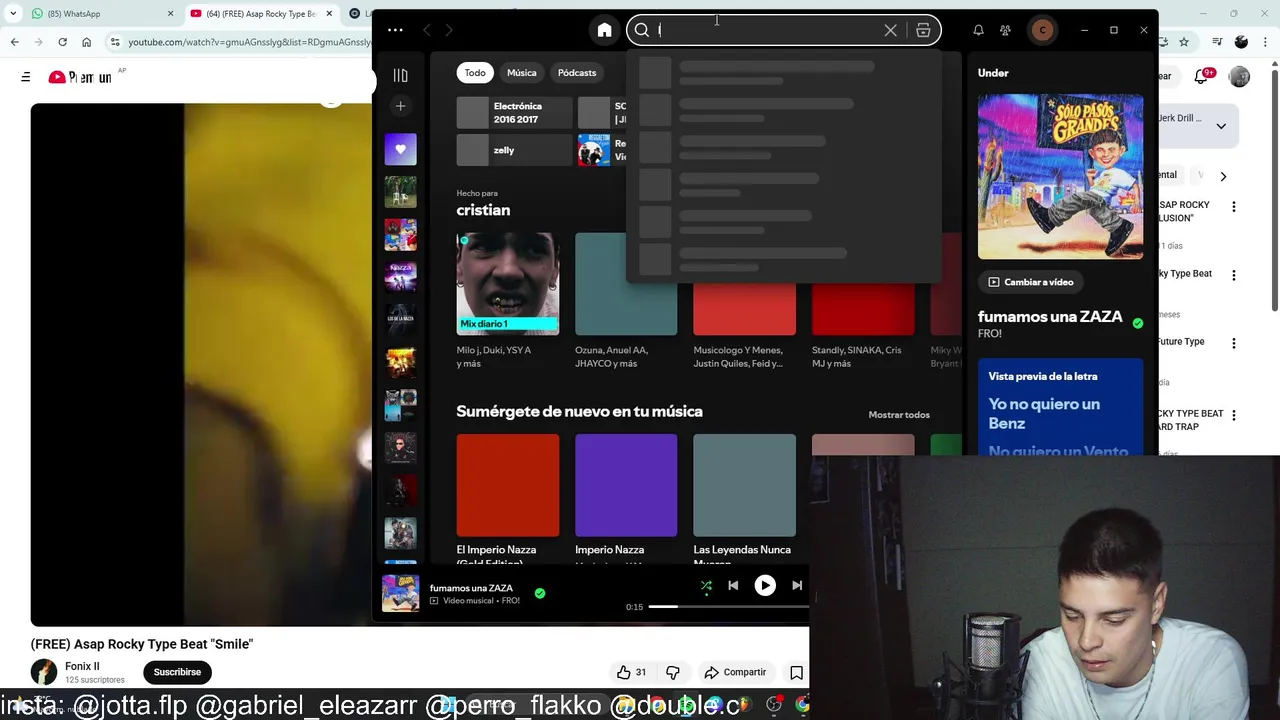This screenshot has height=720, width=1280.
Task: Skip to previous track
Action: coord(733,586)
